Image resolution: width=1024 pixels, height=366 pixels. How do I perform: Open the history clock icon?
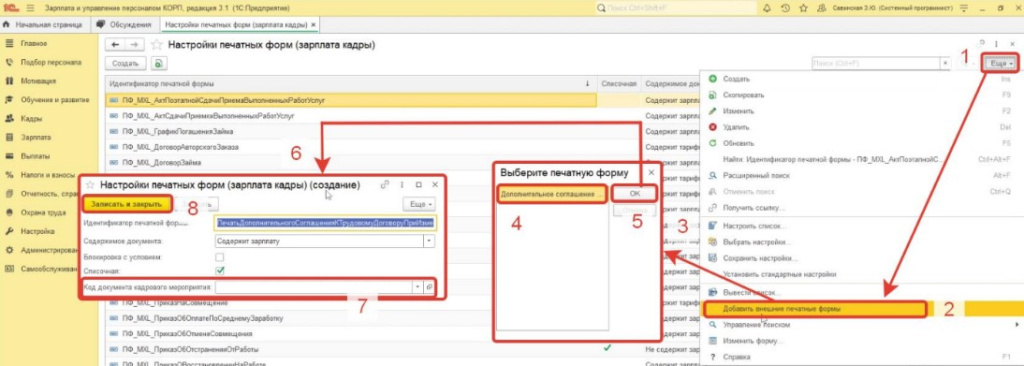point(785,8)
